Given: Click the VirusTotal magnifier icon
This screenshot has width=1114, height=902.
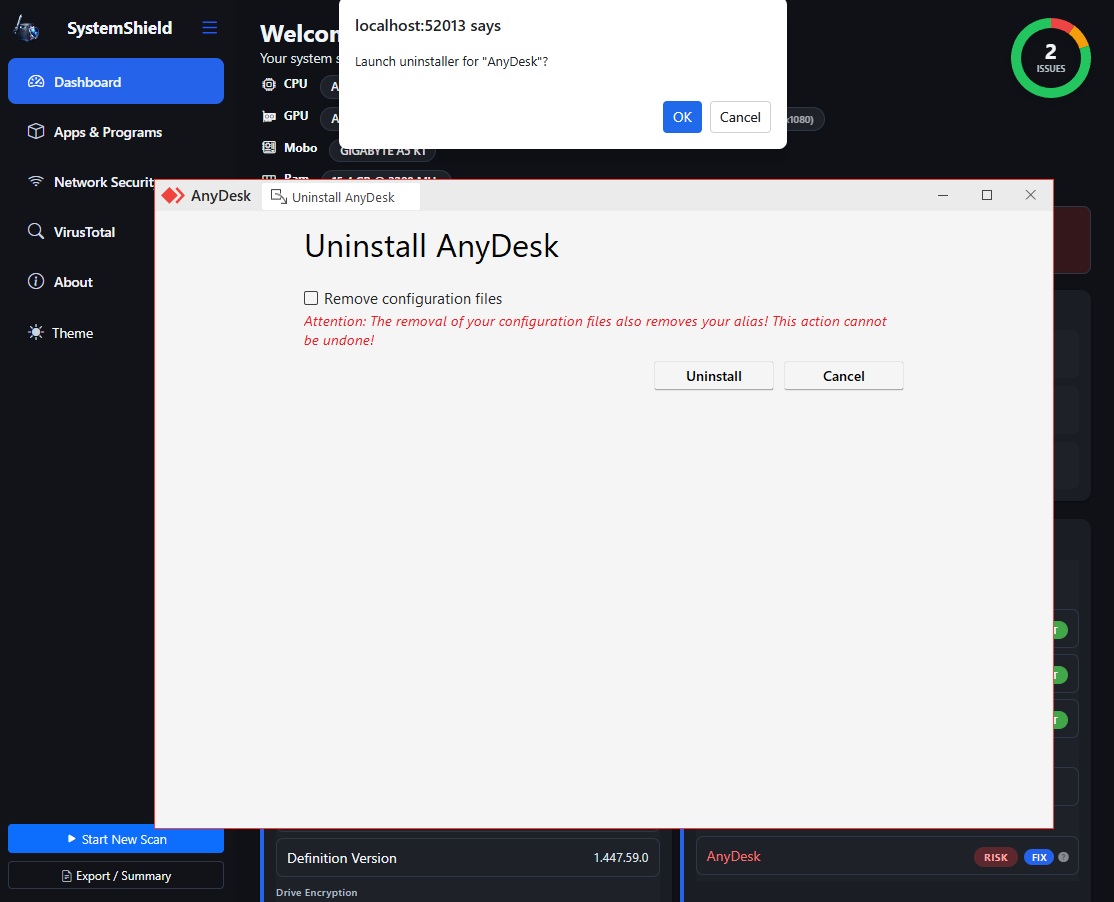Looking at the screenshot, I should [x=35, y=232].
